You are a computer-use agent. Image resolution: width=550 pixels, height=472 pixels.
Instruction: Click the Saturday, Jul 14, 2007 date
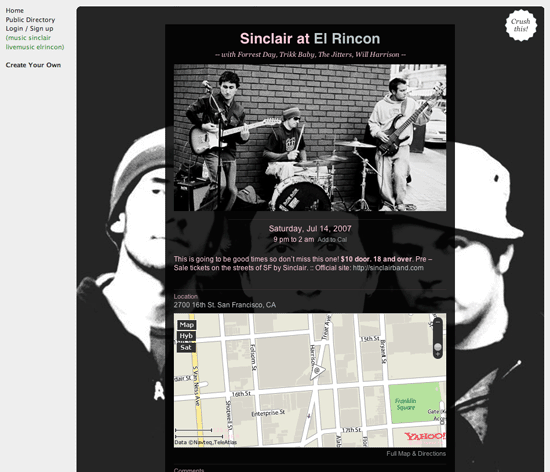[310, 229]
